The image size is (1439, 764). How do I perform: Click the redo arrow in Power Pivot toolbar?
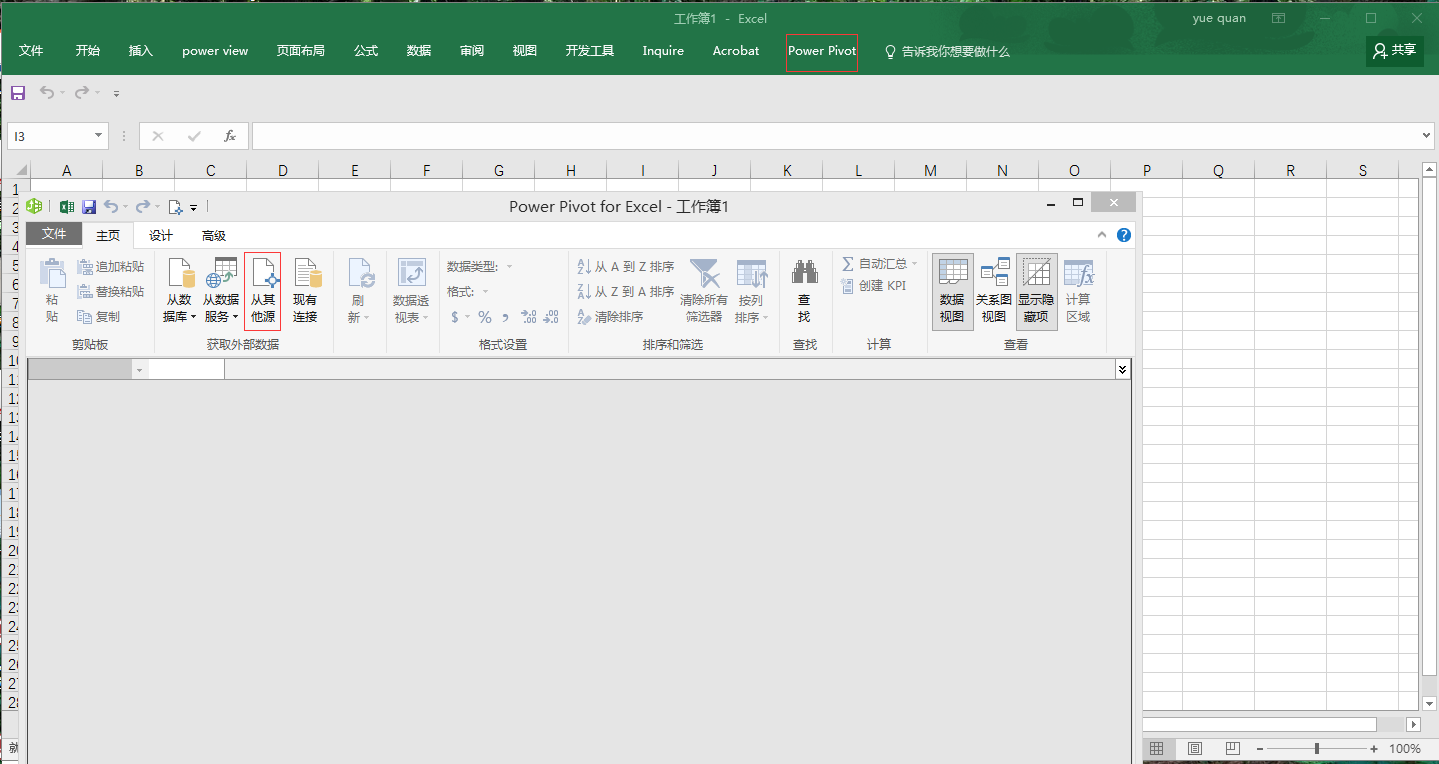click(143, 207)
